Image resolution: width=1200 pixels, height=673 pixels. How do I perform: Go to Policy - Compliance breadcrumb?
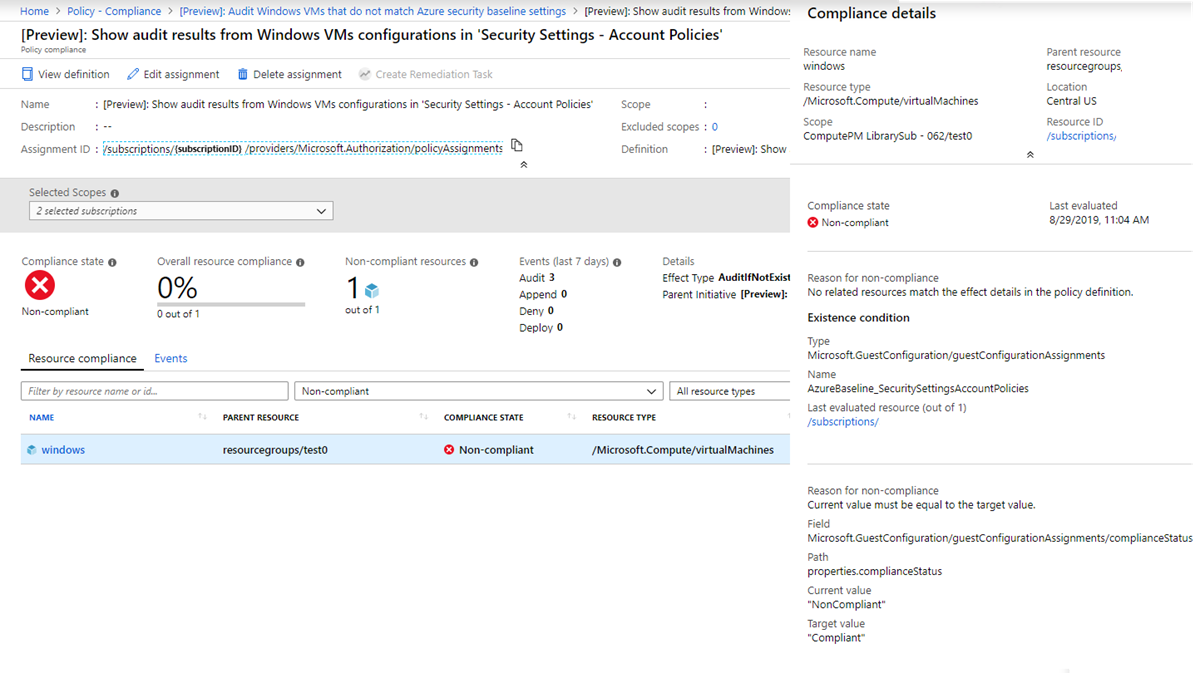114,11
